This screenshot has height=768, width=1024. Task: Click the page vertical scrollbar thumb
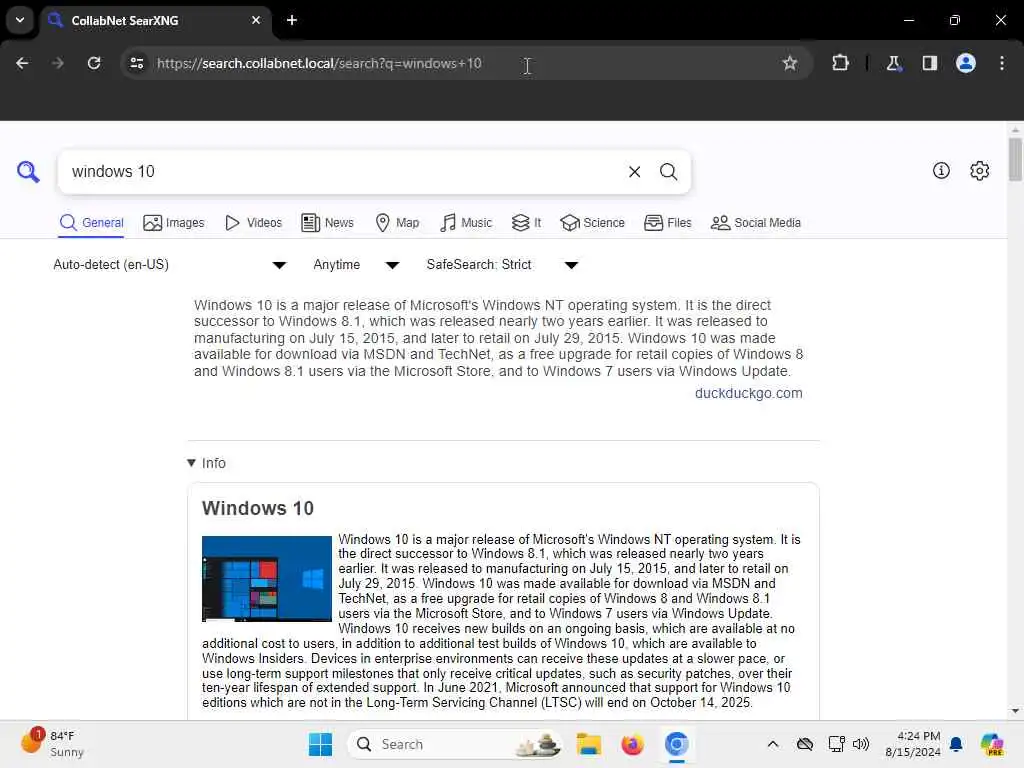point(1015,159)
